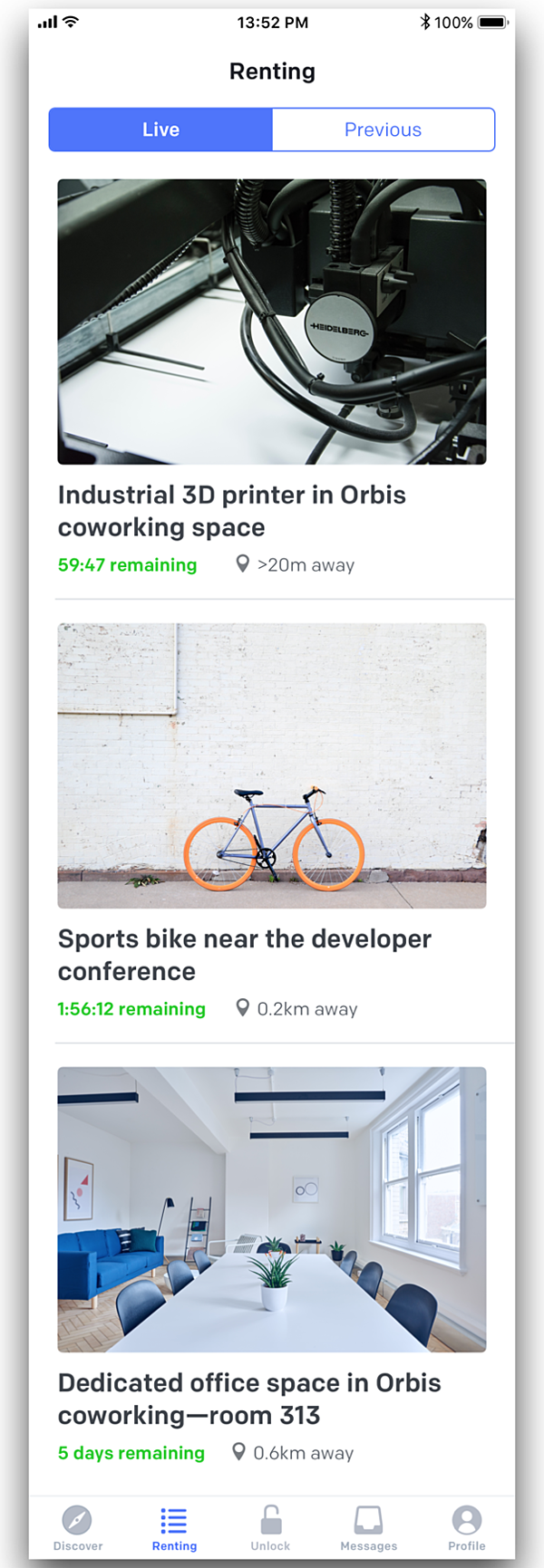
Task: Open the Discover compass icon
Action: [77, 1519]
